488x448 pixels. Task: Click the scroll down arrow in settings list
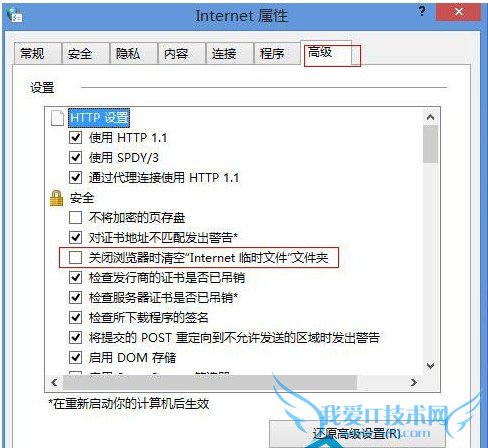click(x=430, y=366)
